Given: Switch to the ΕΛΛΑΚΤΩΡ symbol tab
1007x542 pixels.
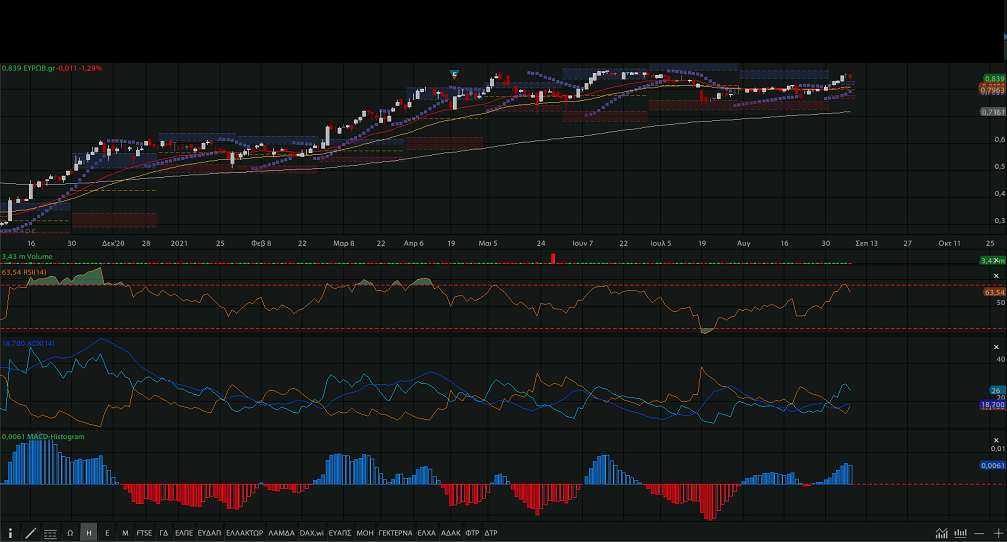Looking at the screenshot, I should point(244,533).
